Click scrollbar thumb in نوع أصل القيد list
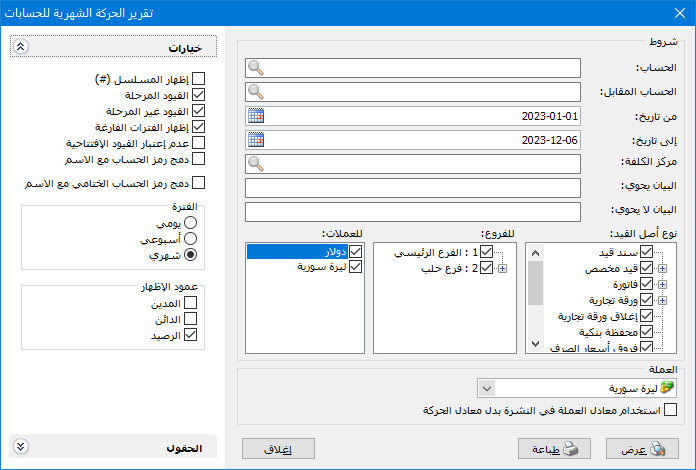This screenshot has height=470, width=696. point(535,283)
